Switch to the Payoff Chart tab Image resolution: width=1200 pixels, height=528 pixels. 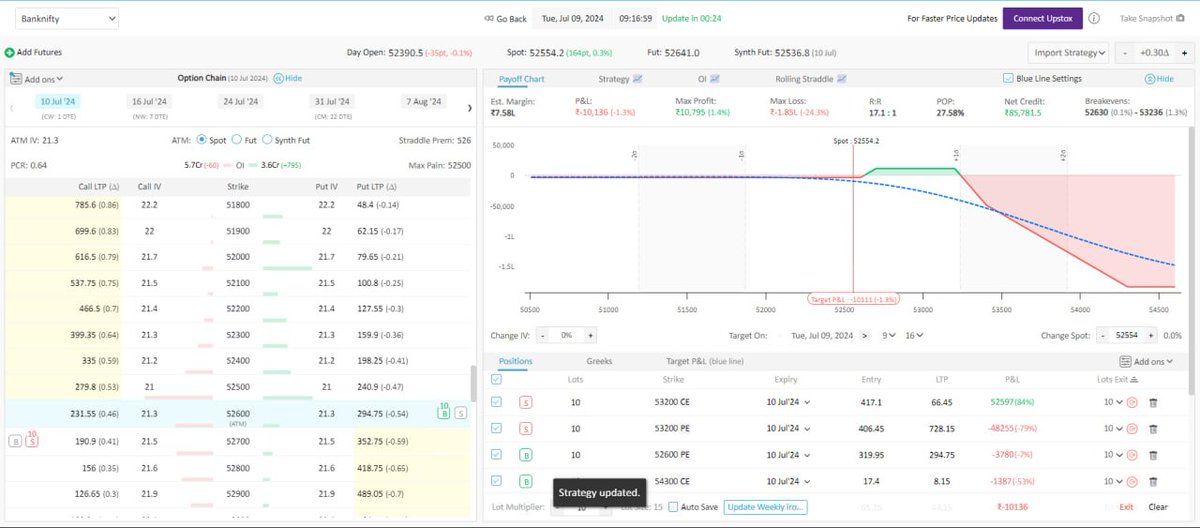[520, 78]
